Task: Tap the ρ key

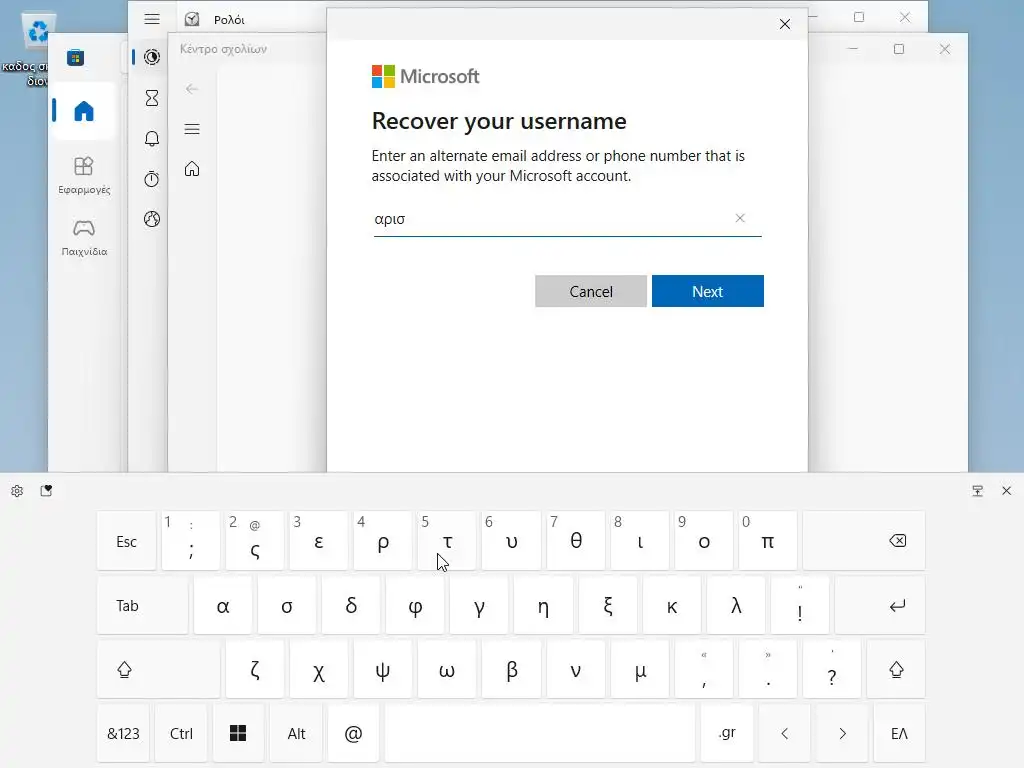Action: pos(383,541)
